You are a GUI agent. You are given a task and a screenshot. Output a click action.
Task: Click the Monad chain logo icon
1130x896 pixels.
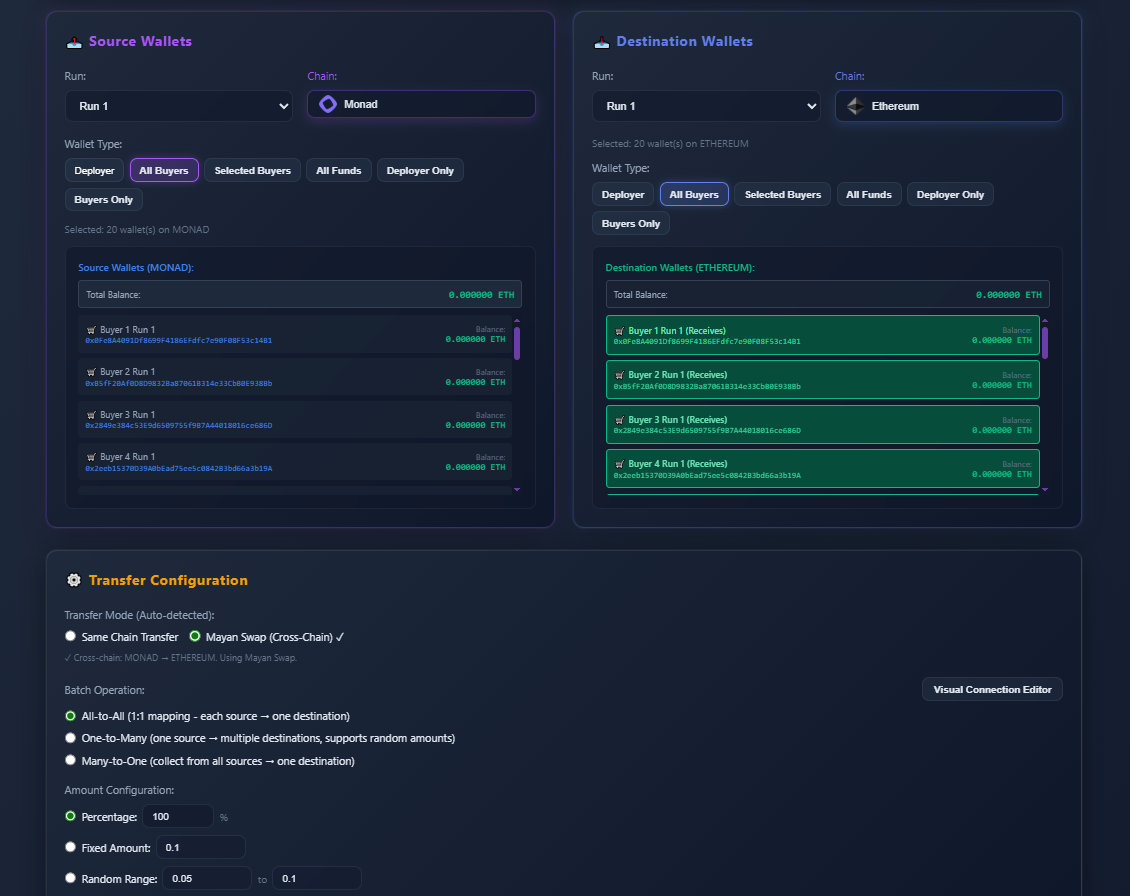(328, 103)
